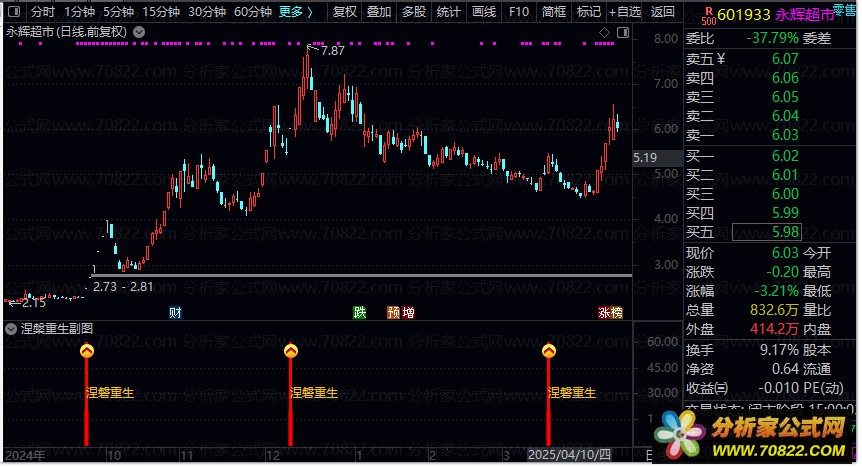Activate the 画线 drawing tool
Image resolution: width=862 pixels, height=467 pixels.
click(x=484, y=12)
